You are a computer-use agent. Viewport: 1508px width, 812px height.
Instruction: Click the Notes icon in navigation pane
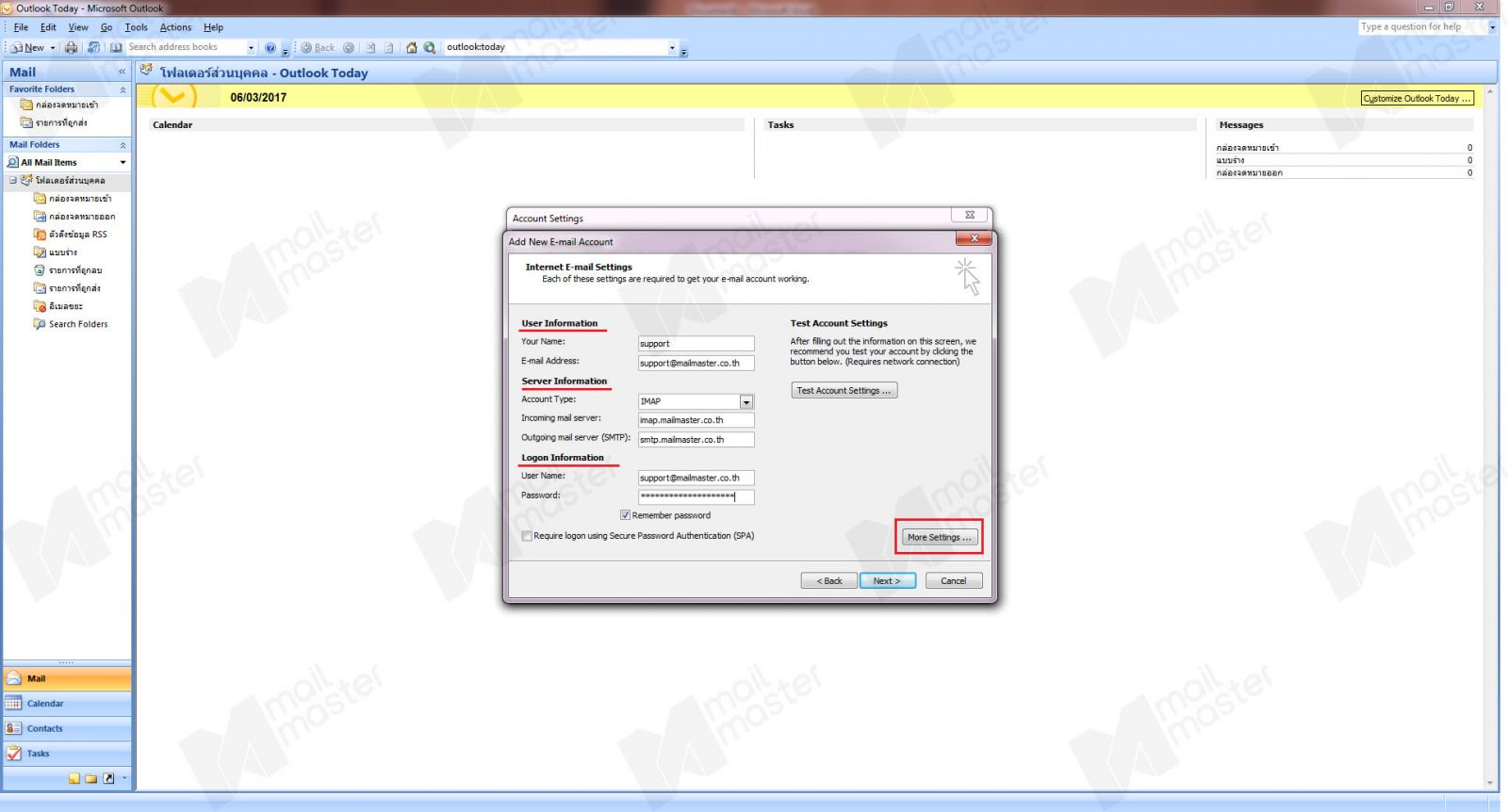[74, 778]
